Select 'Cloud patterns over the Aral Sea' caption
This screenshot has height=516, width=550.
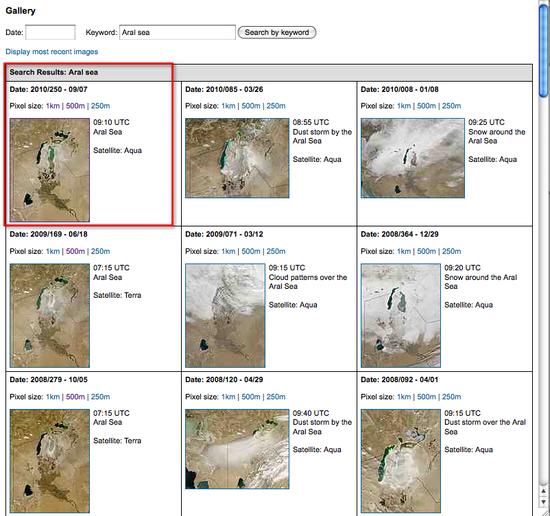click(x=308, y=282)
